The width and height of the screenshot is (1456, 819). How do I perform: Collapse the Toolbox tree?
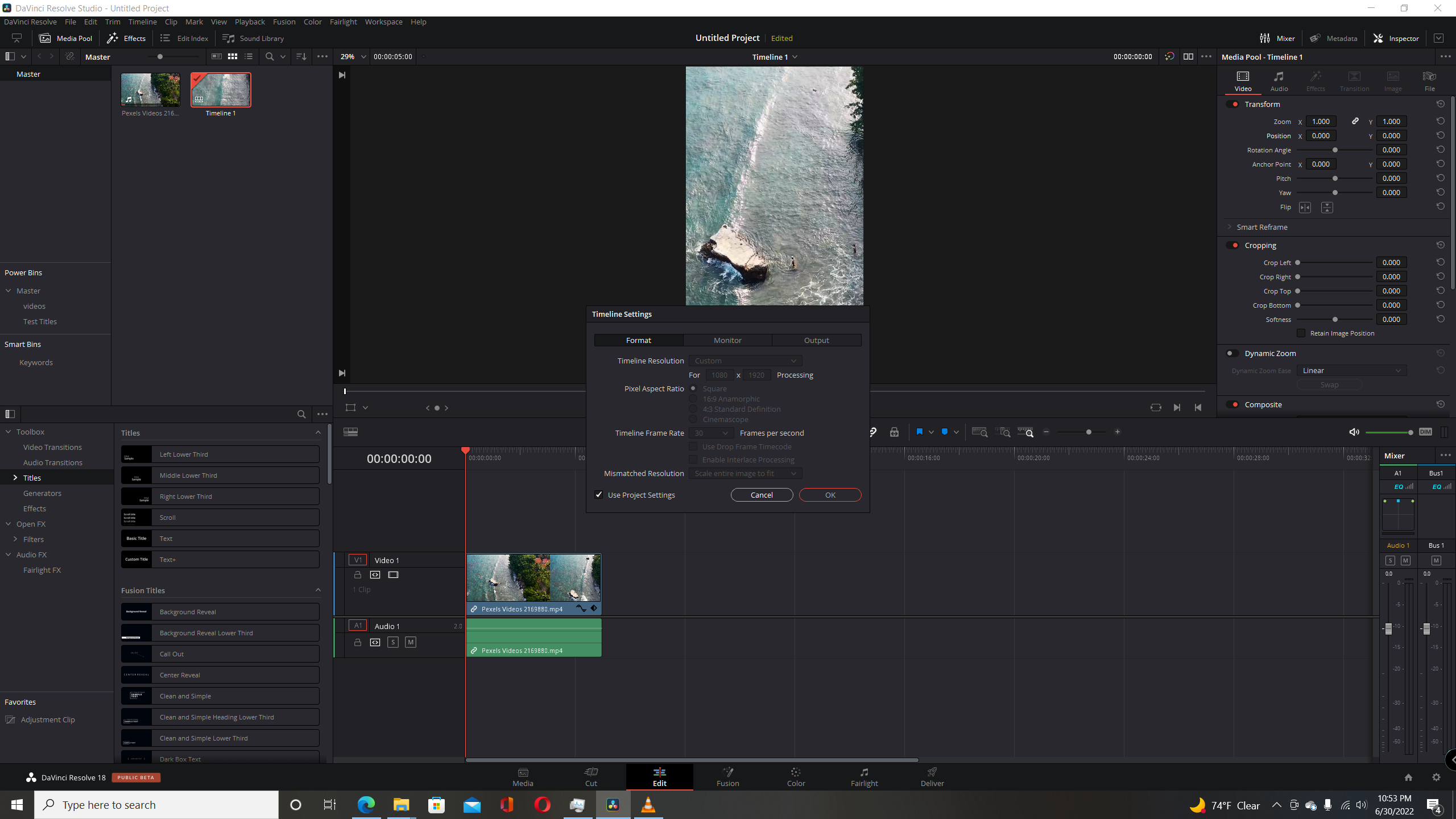click(9, 432)
